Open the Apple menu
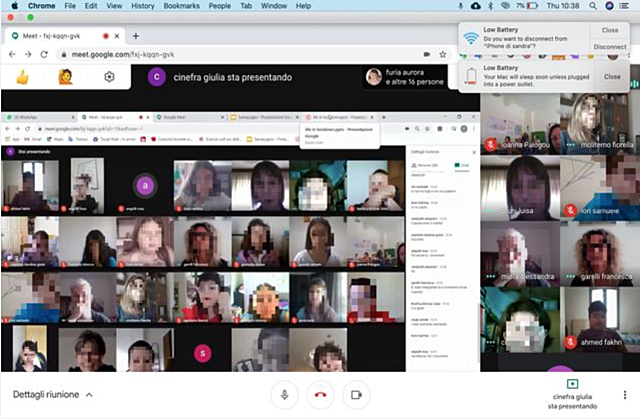 [15, 6]
